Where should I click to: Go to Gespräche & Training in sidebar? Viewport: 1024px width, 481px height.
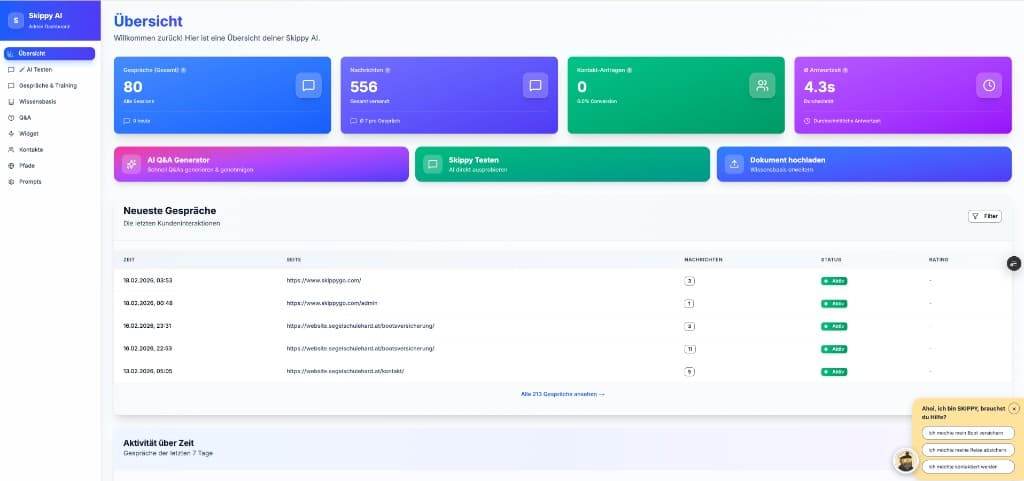(47, 86)
